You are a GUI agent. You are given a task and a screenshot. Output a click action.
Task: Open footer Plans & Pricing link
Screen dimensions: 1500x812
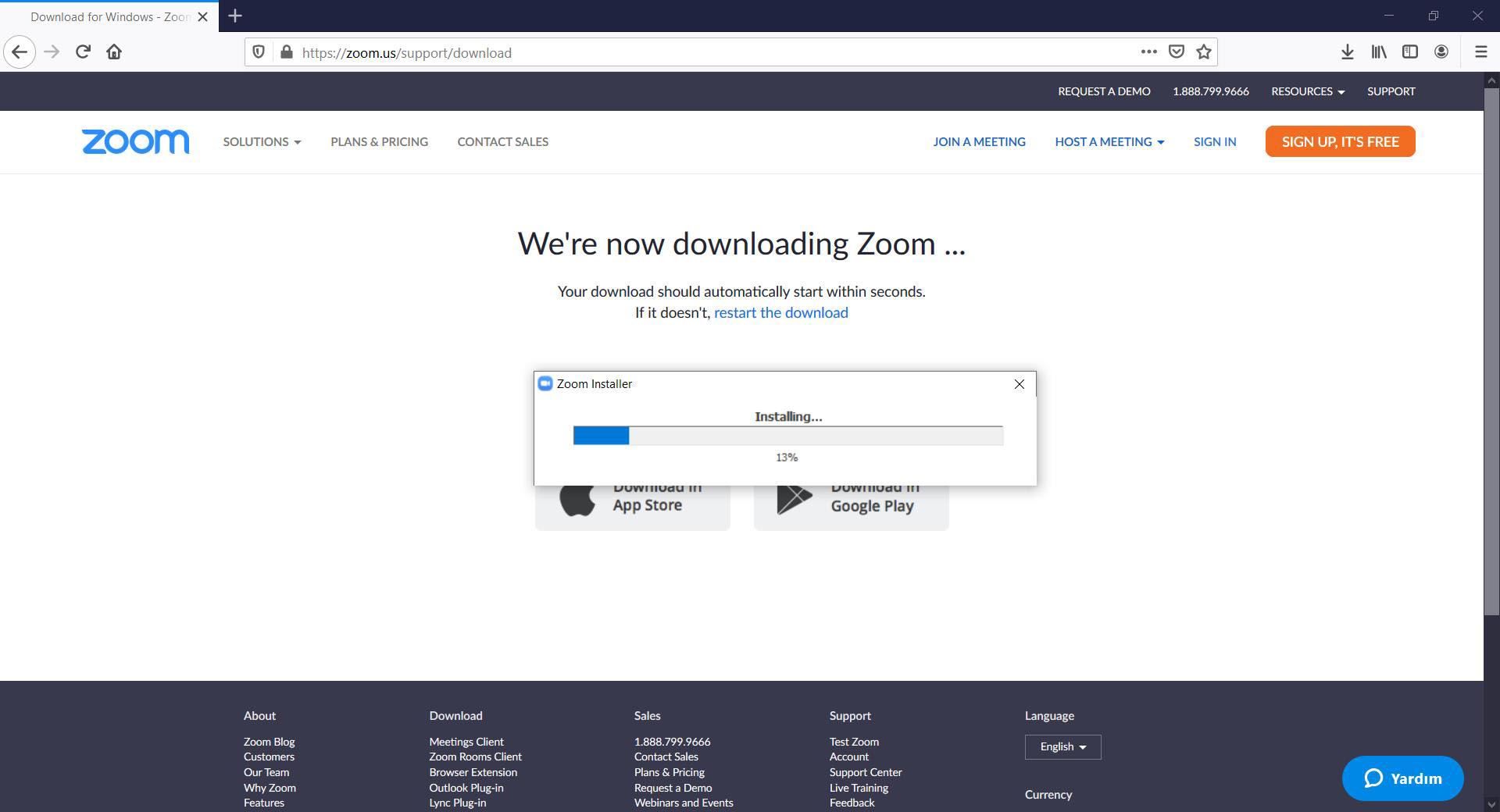(670, 772)
